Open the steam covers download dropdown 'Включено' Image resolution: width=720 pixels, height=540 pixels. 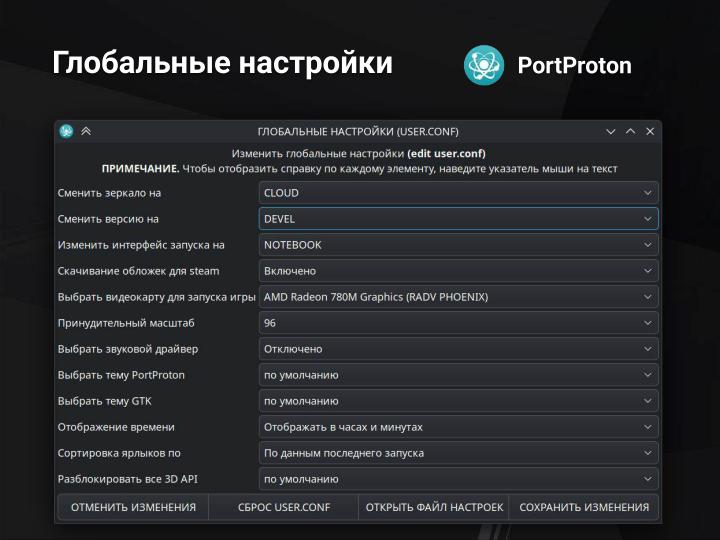pos(458,271)
